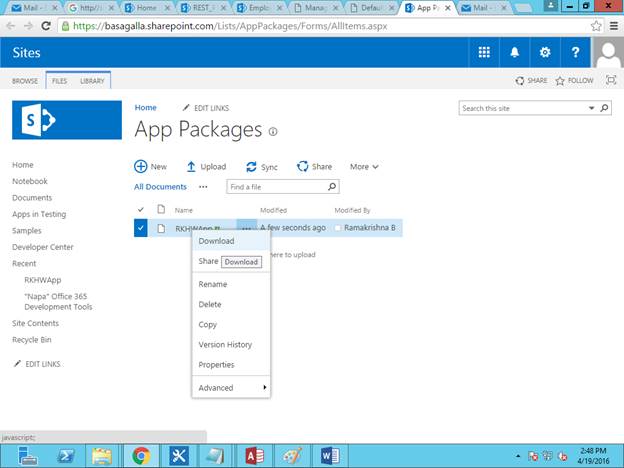Open Chrome from the taskbar
624x468 pixels.
tap(141, 456)
